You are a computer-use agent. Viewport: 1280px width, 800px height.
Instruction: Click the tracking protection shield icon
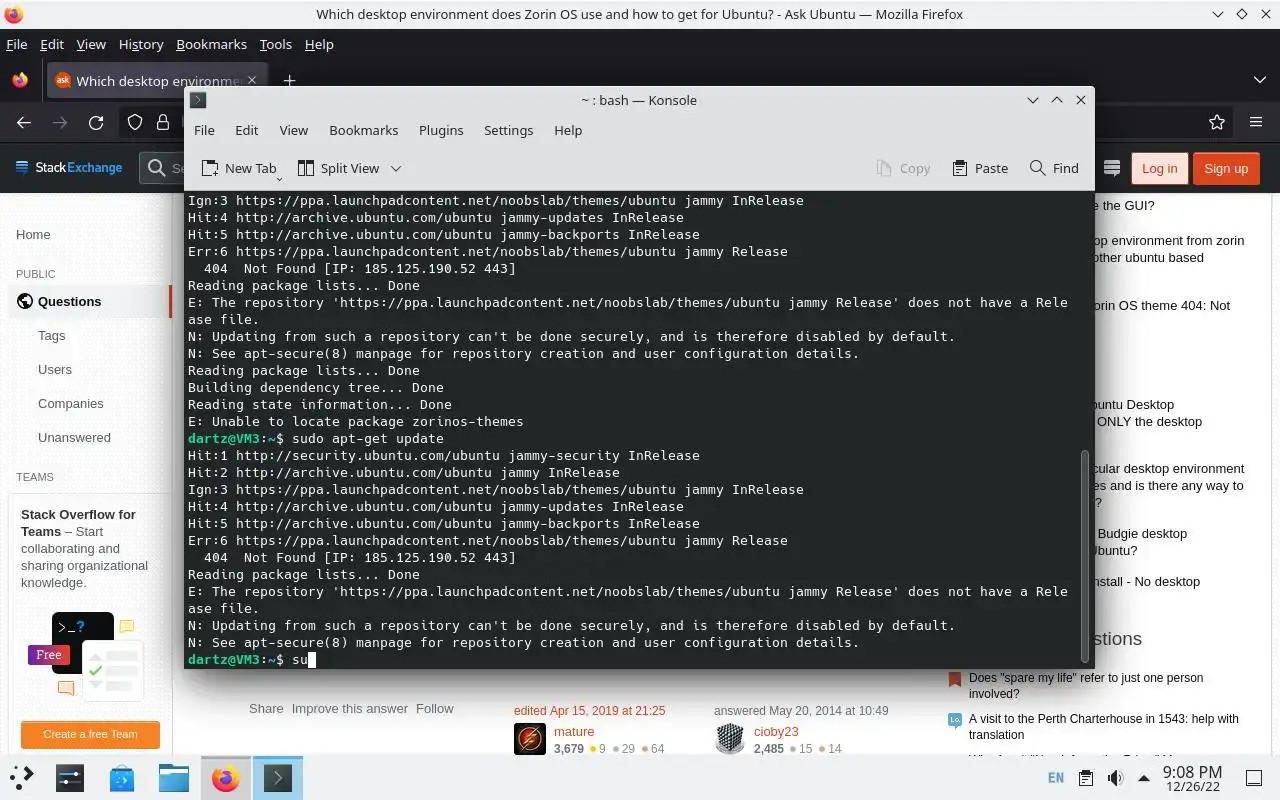point(135,122)
